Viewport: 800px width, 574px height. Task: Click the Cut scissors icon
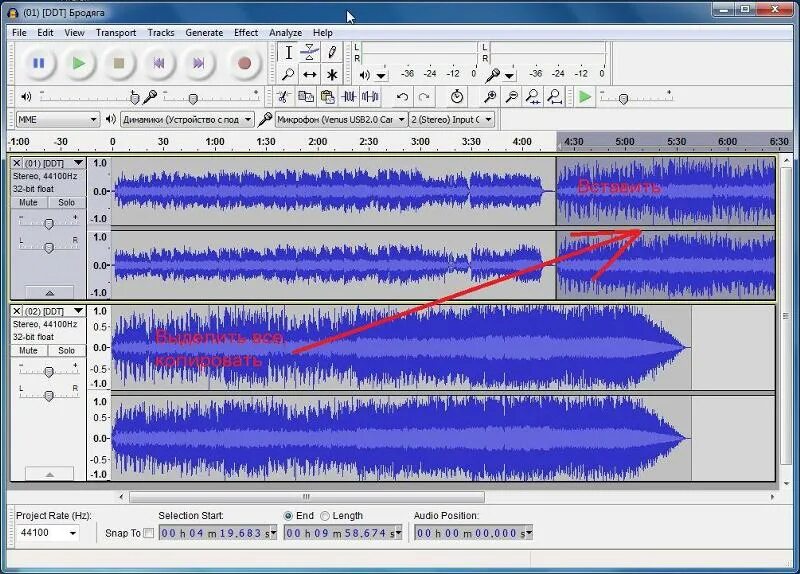pyautogui.click(x=284, y=96)
